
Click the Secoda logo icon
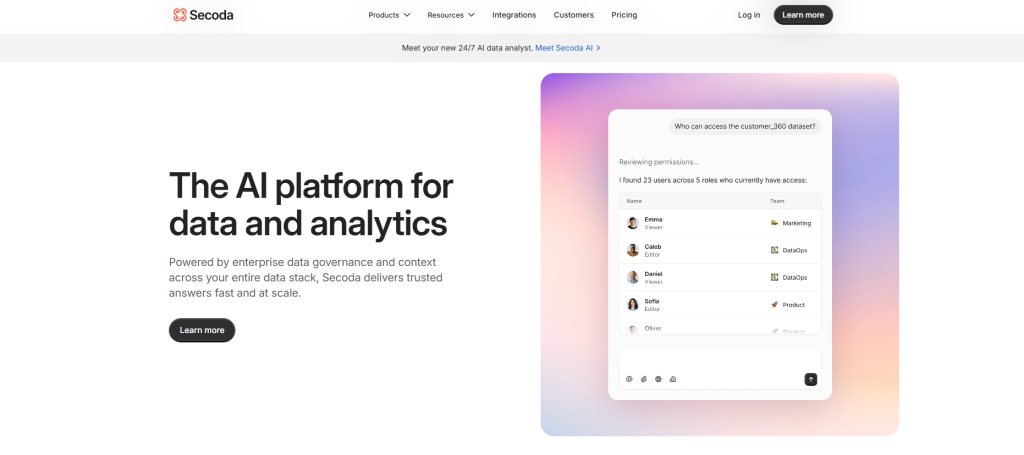pos(180,15)
